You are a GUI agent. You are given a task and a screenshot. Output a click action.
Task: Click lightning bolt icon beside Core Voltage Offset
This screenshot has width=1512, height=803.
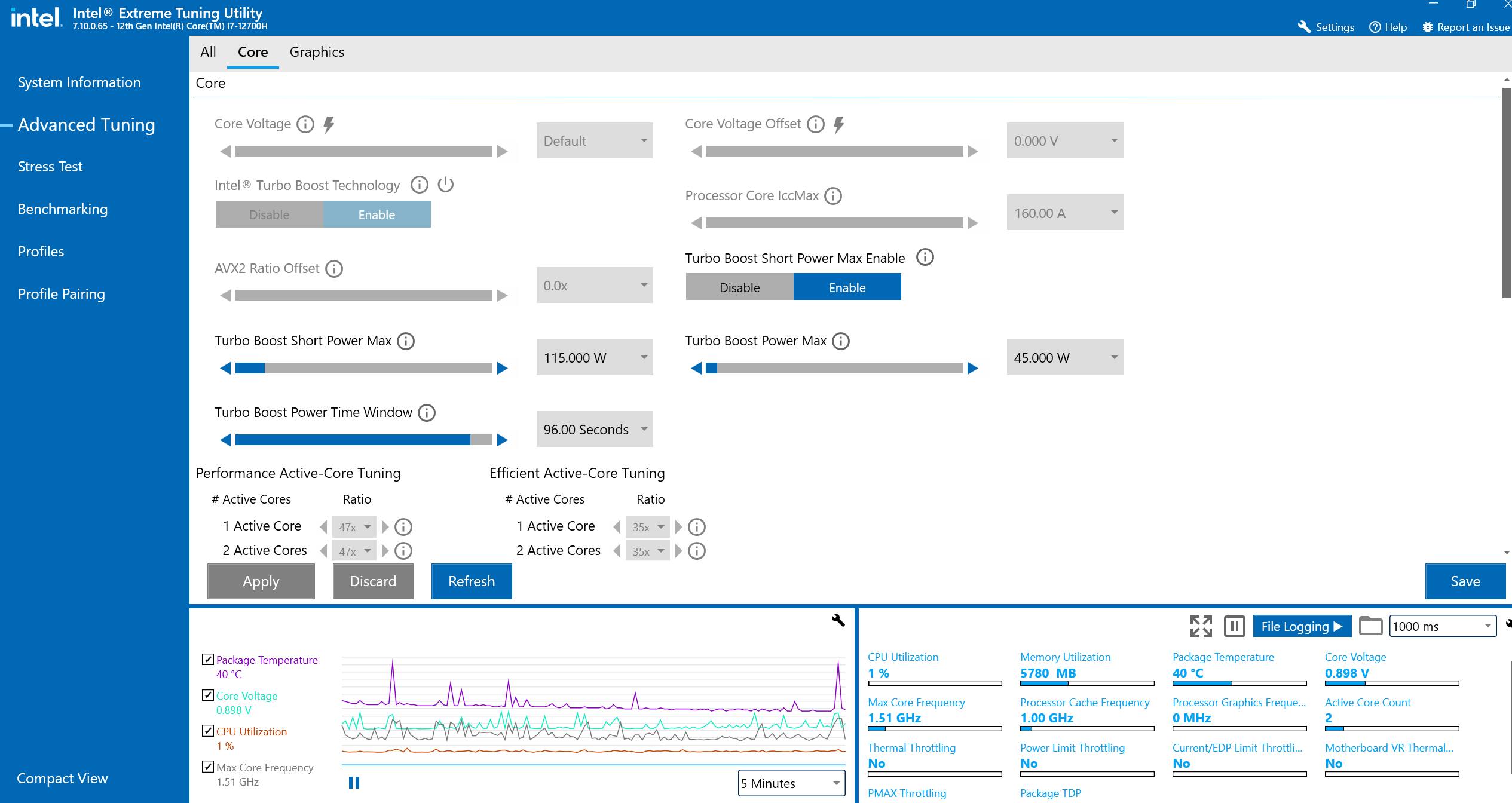839,124
